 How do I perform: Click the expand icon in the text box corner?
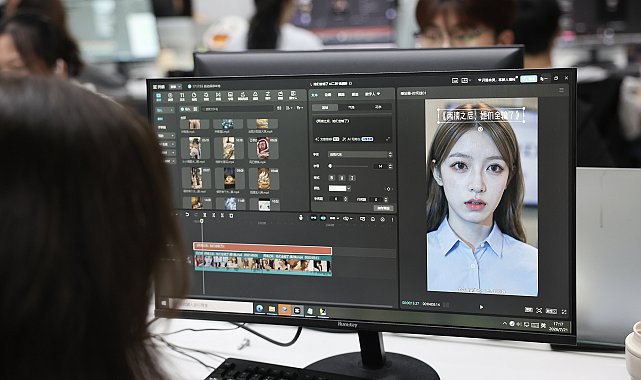click(388, 139)
